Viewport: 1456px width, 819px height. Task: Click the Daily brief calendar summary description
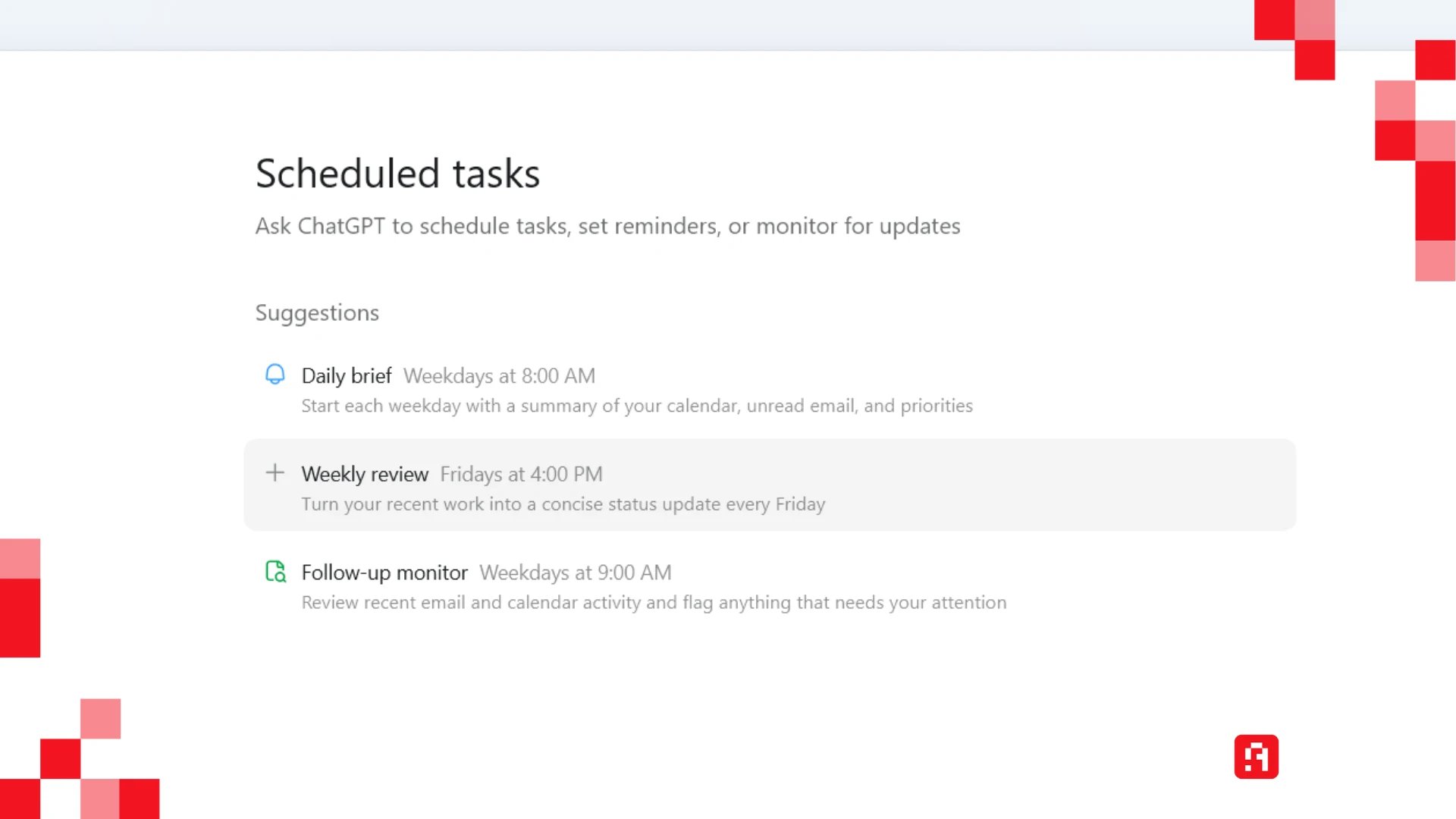pos(637,406)
